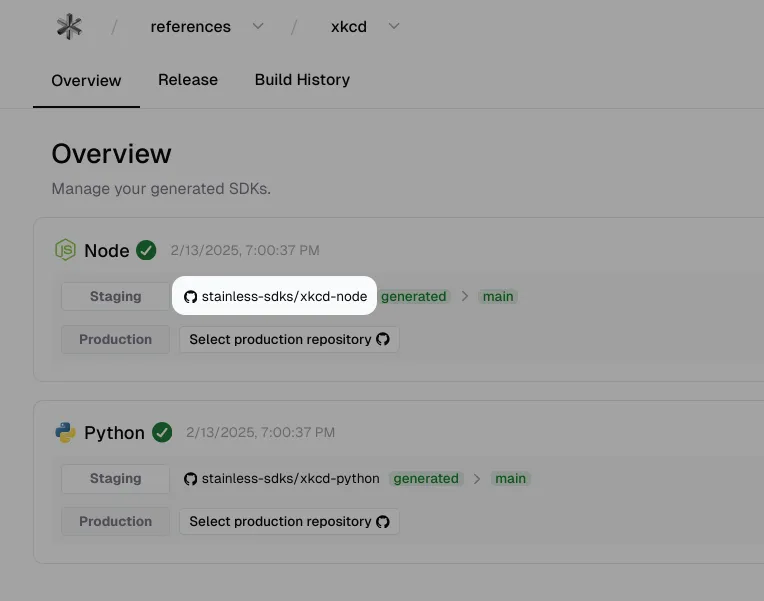Screen dimensions: 764x601
Task: Open the stainless-sdks/xkcd-python repository link
Action: pos(281,478)
